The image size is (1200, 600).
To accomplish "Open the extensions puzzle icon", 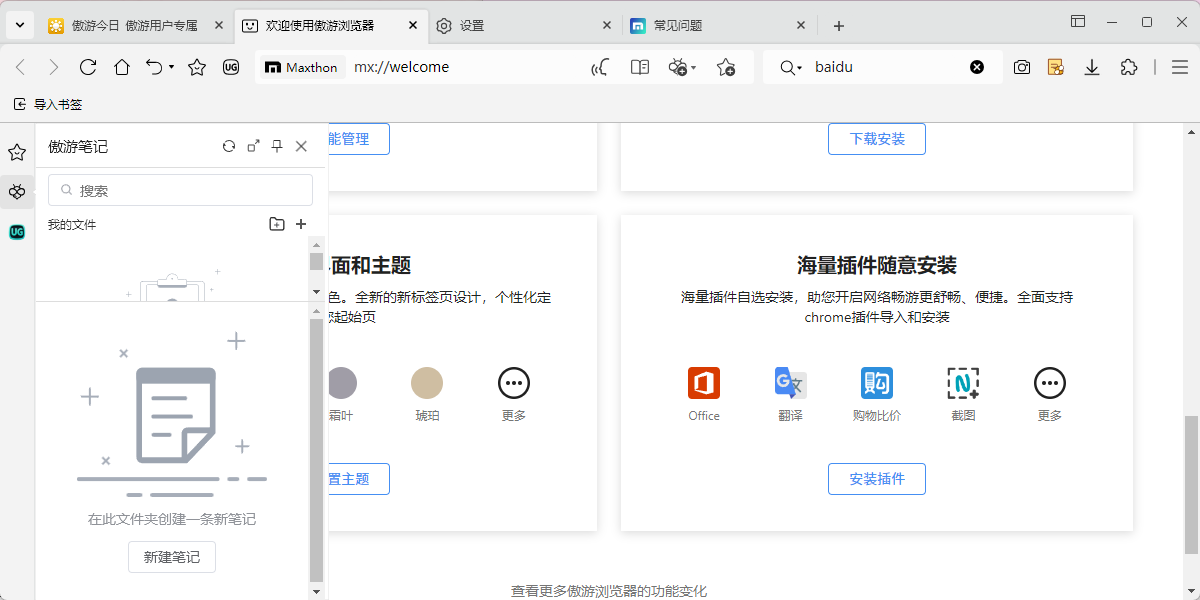I will tap(1129, 67).
